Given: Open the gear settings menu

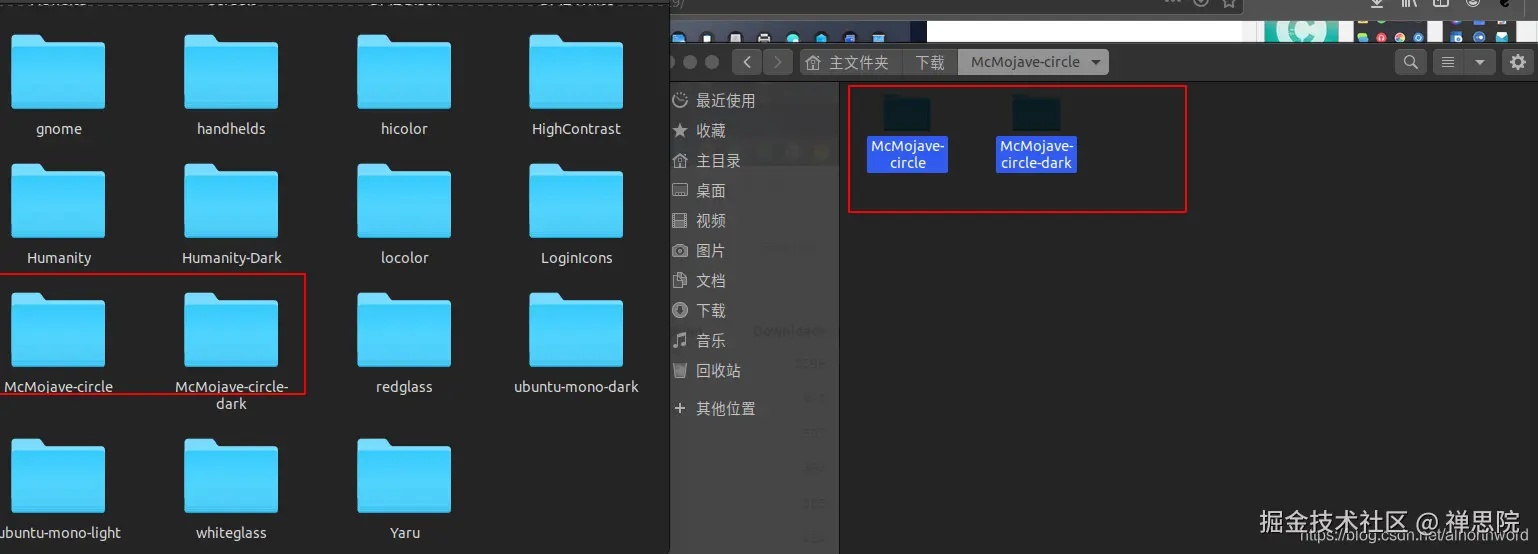Looking at the screenshot, I should click(1517, 62).
